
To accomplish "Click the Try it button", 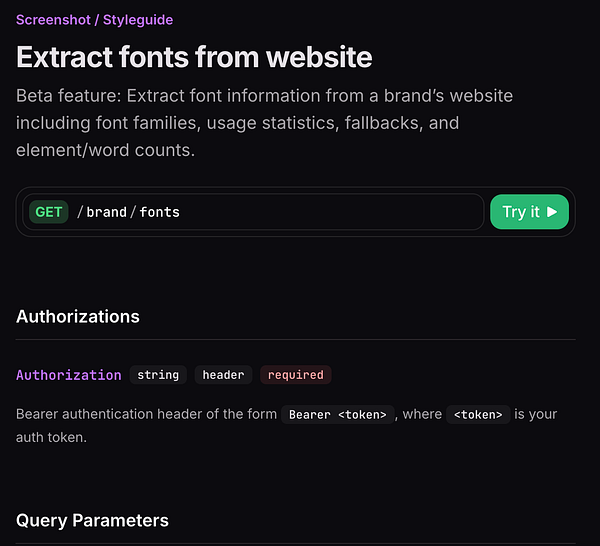I will coord(529,212).
